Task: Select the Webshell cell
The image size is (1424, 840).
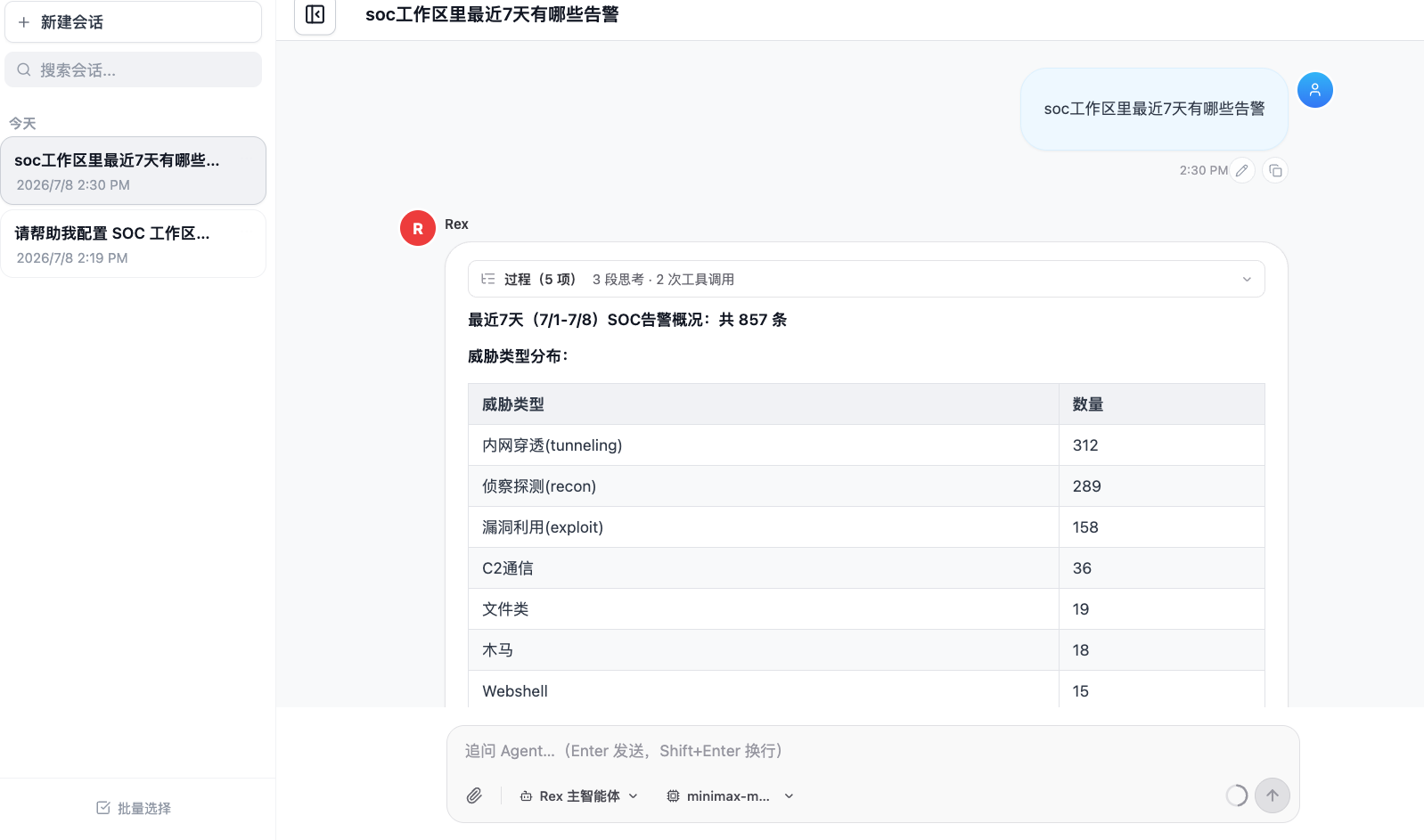Action: point(763,690)
